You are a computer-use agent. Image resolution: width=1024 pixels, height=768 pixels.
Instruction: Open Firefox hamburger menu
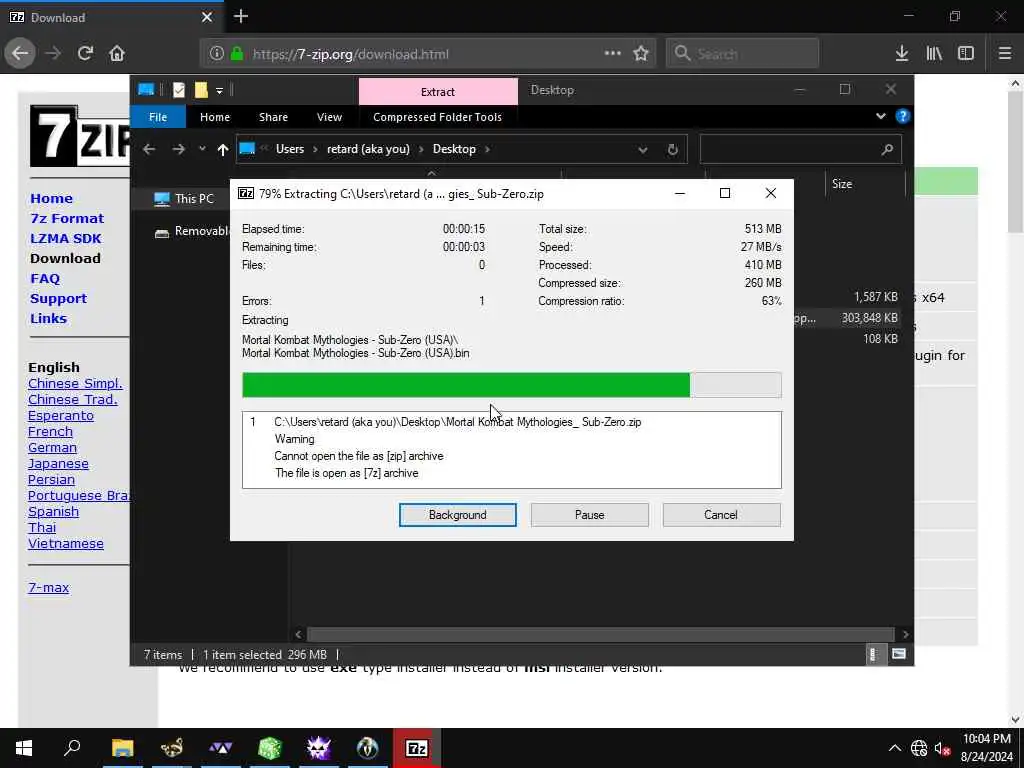point(1005,54)
